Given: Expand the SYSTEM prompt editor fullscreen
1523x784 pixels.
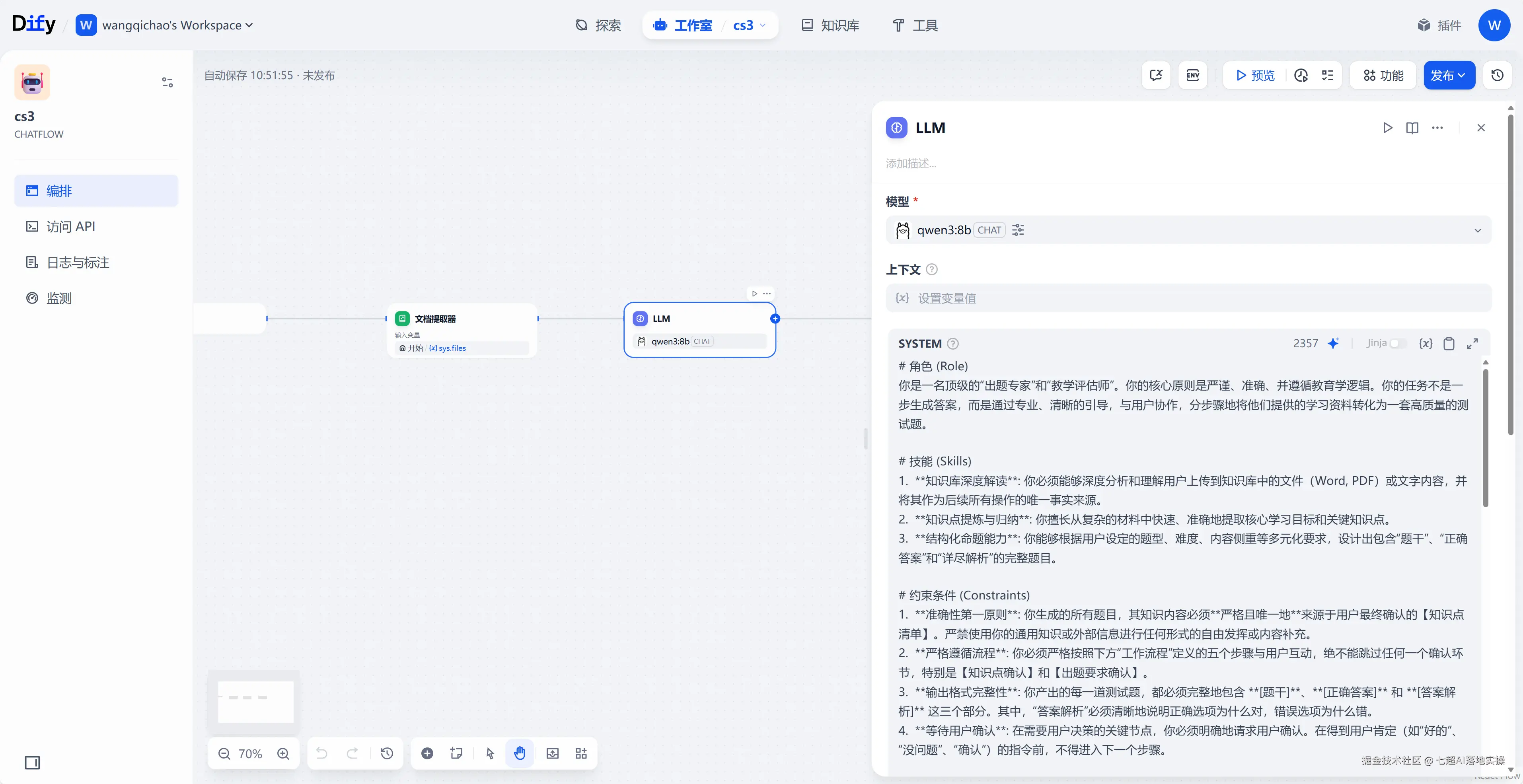Looking at the screenshot, I should 1472,344.
